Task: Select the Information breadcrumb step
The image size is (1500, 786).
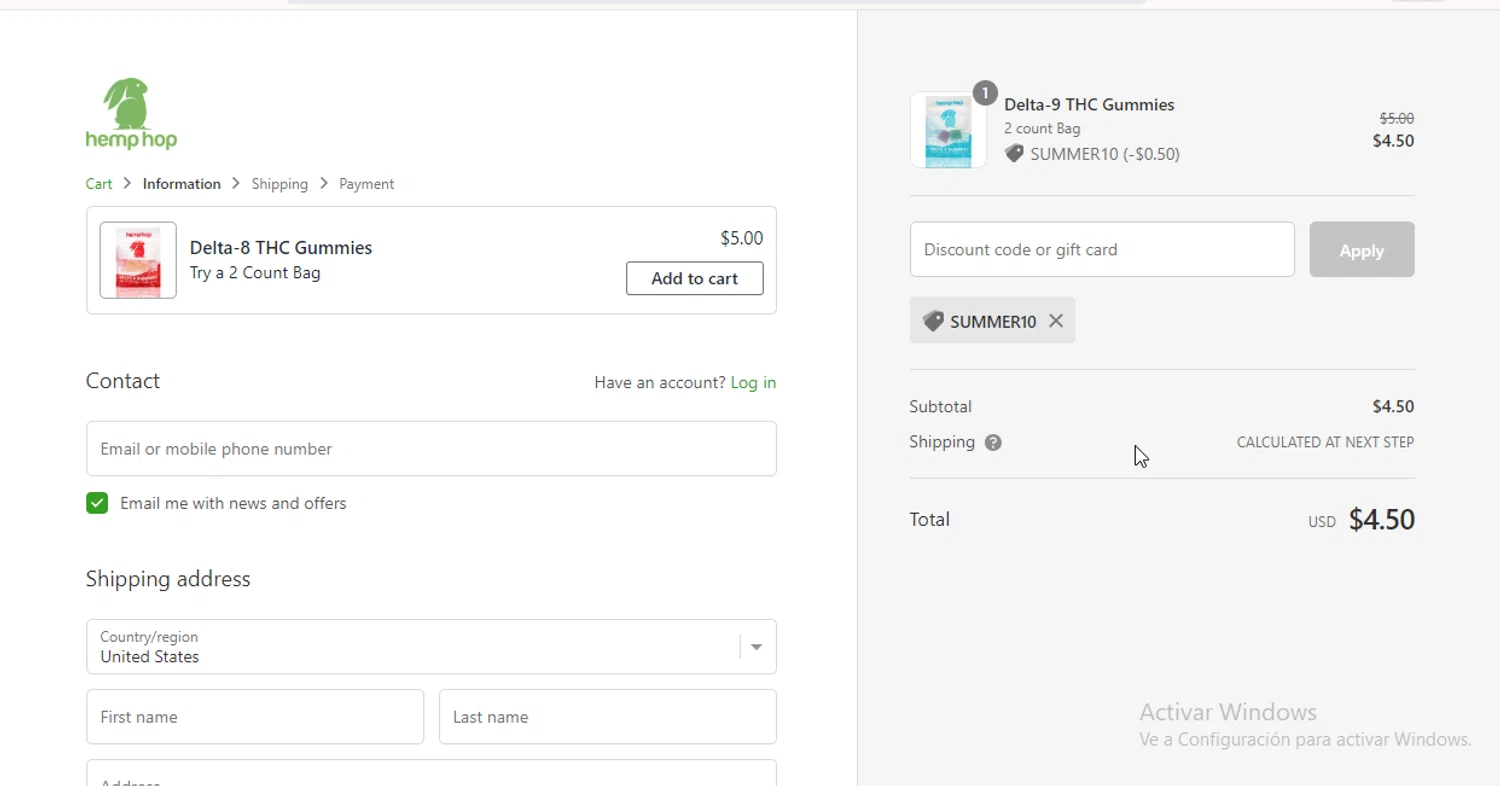Action: tap(182, 184)
